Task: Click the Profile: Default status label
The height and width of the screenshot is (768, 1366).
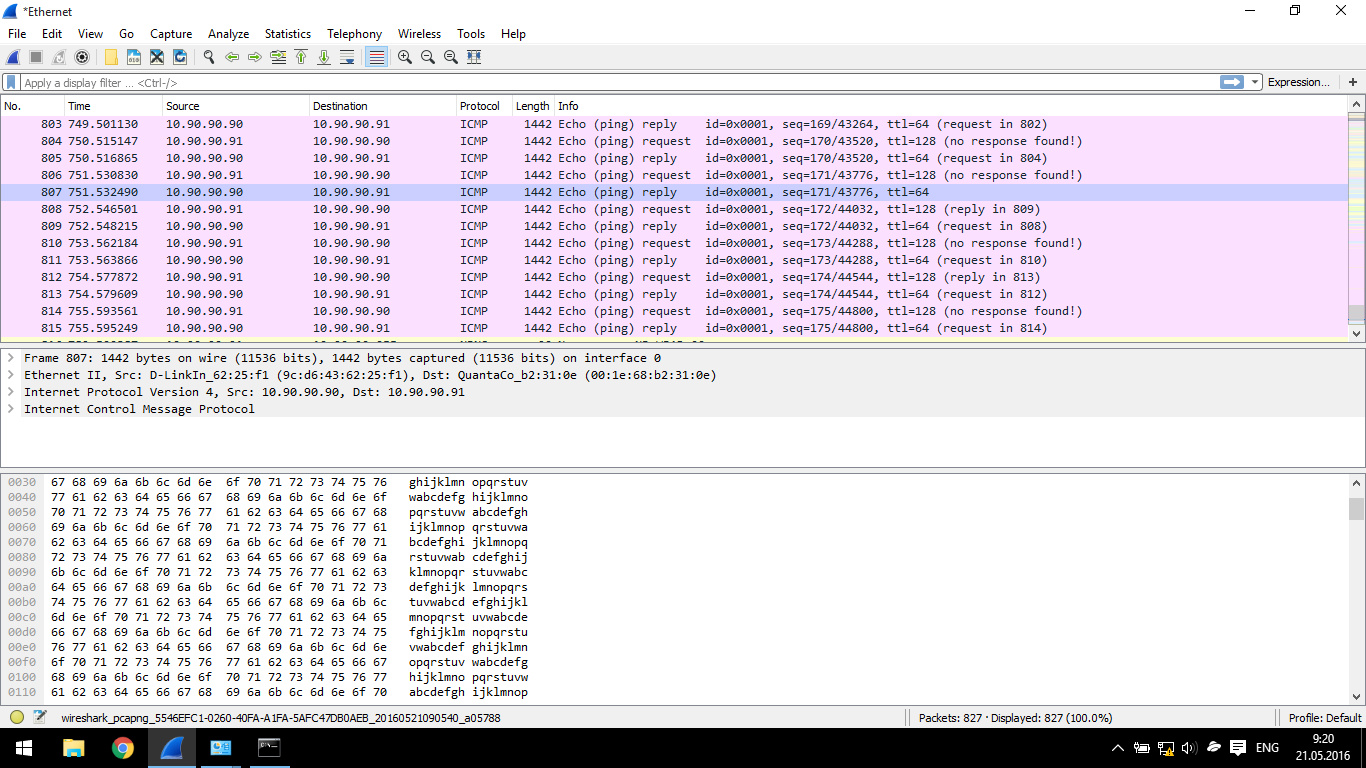Action: [x=1324, y=718]
